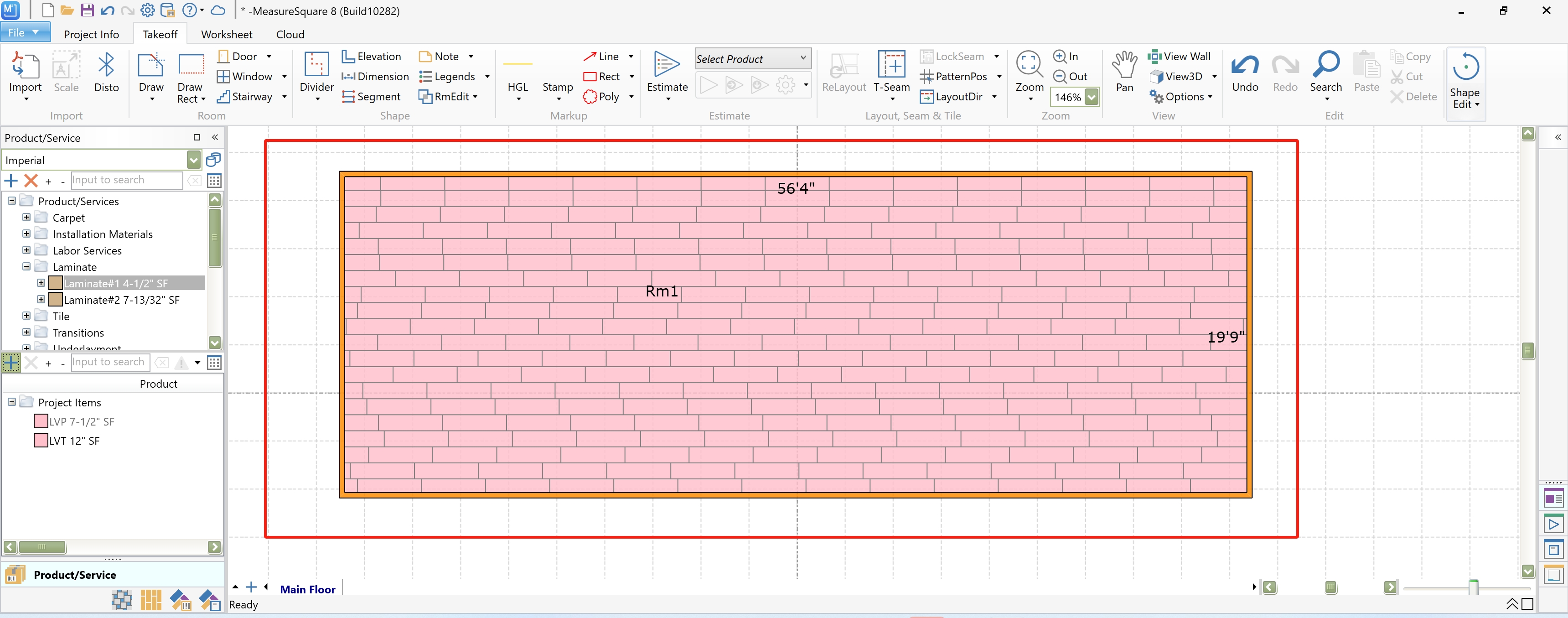
Task: Click the Stamp markup tool
Action: [x=558, y=87]
